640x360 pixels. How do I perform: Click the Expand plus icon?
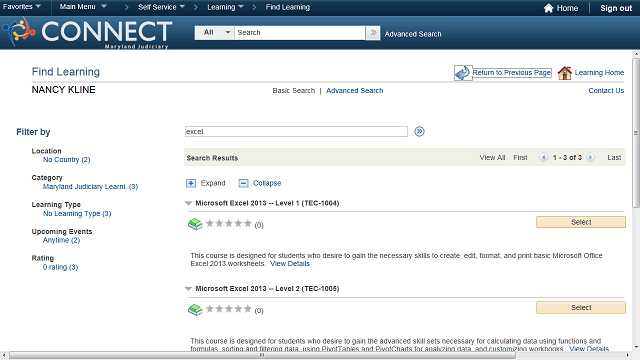tap(191, 183)
